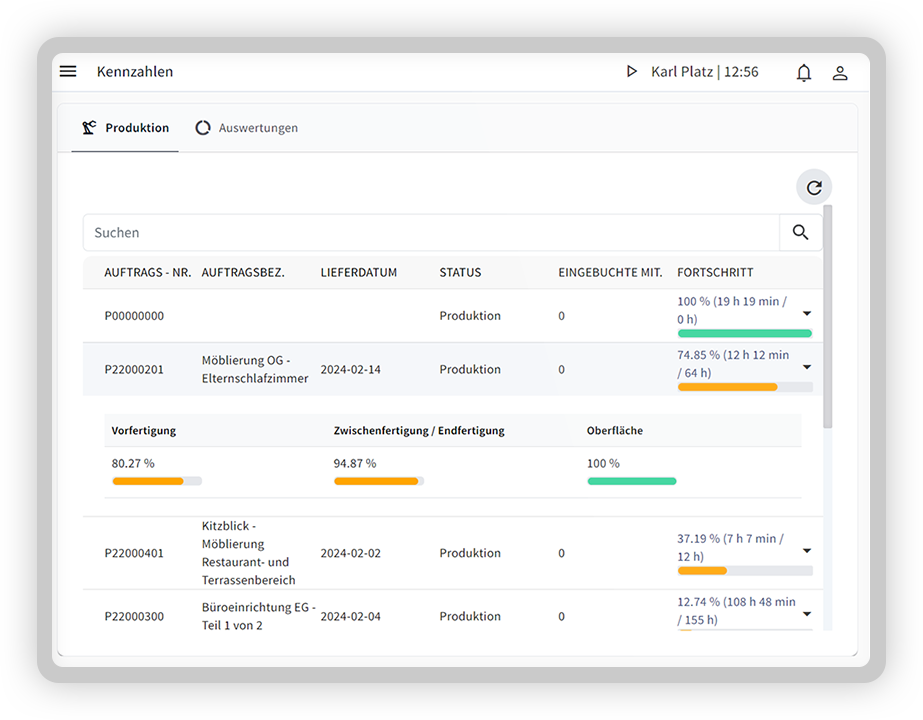Switch to the Auswertungen tab
The width and height of the screenshot is (923, 720).
click(260, 128)
